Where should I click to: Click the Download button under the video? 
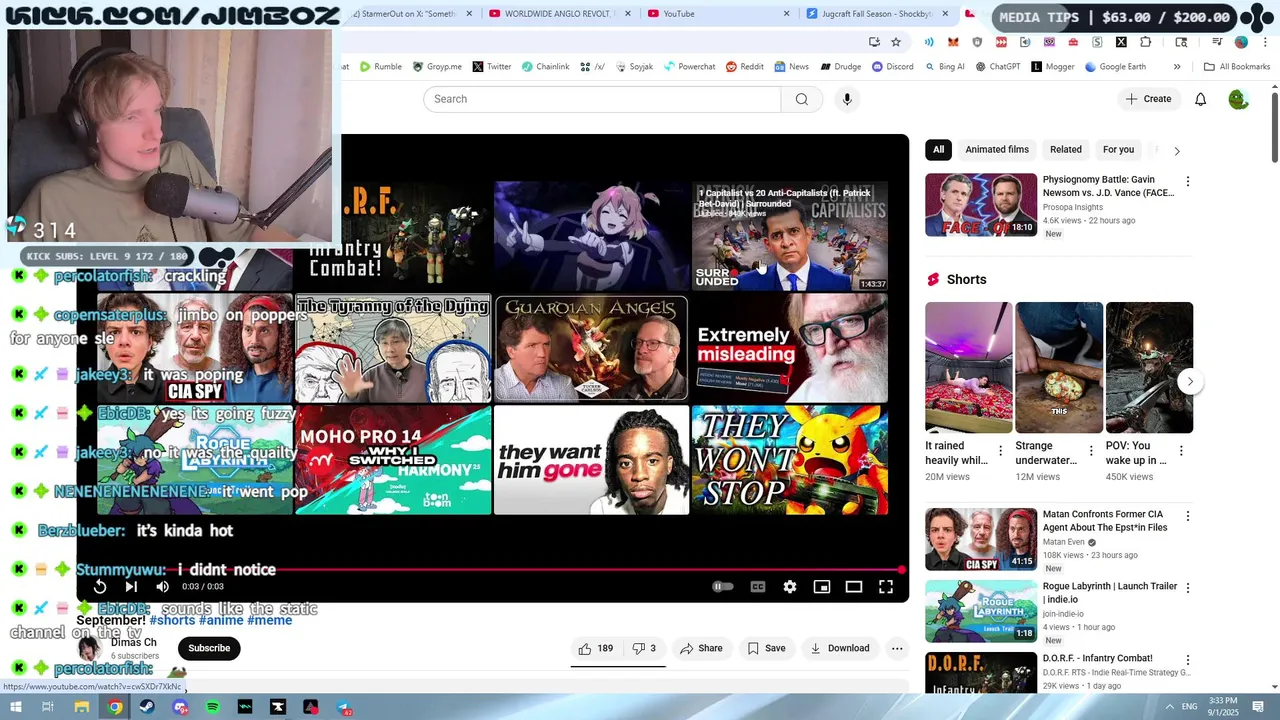[840, 648]
